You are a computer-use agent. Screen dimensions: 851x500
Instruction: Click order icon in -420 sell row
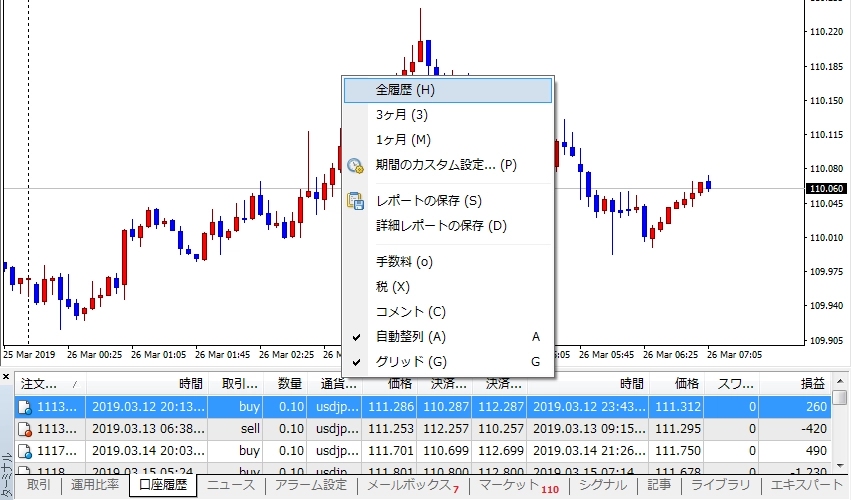pyautogui.click(x=25, y=429)
